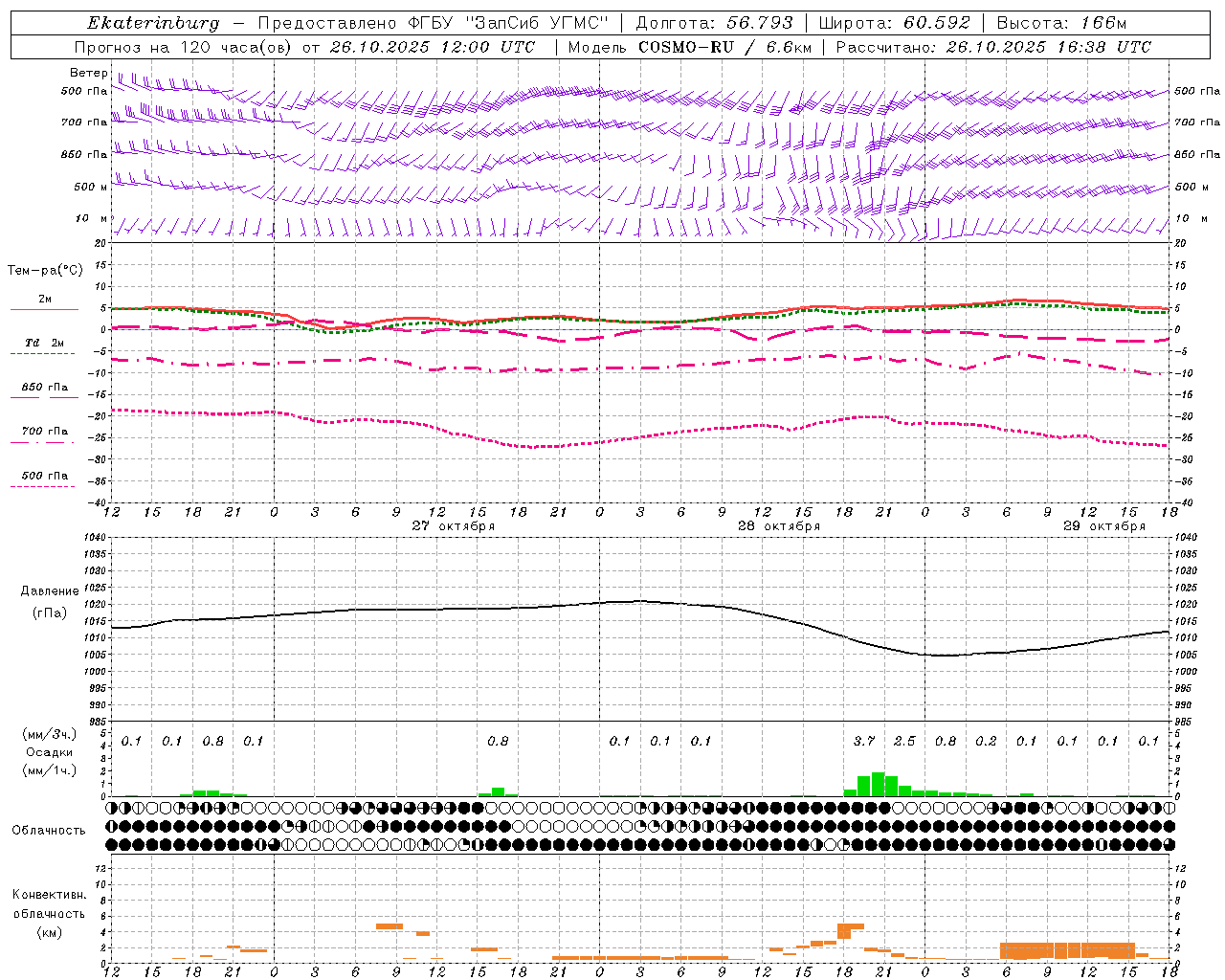The height and width of the screenshot is (980, 1225).
Task: Click the 'Тем-ра(°C)' axis title
Action: (x=45, y=271)
